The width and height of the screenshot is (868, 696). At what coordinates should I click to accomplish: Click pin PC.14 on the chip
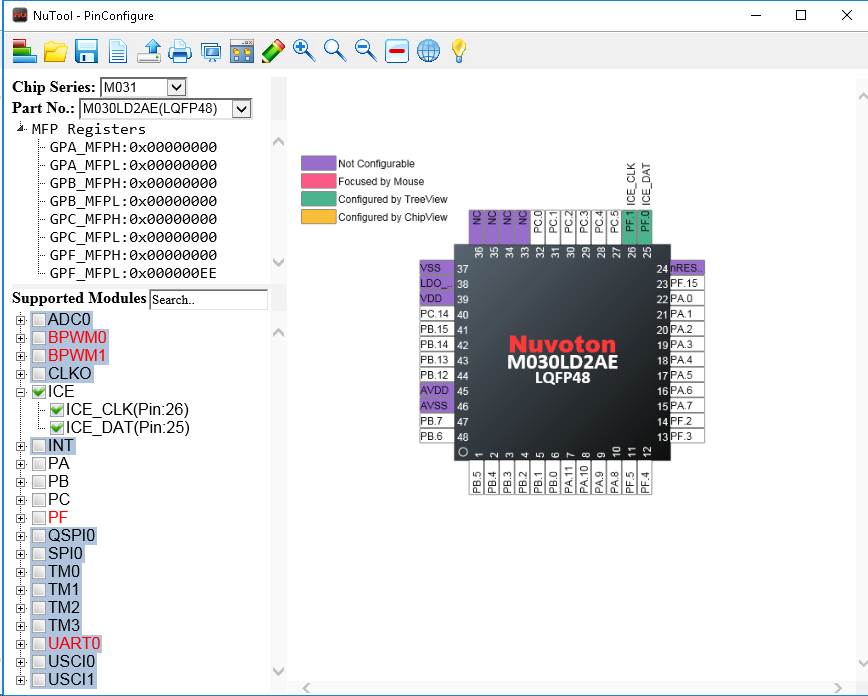pos(437,314)
